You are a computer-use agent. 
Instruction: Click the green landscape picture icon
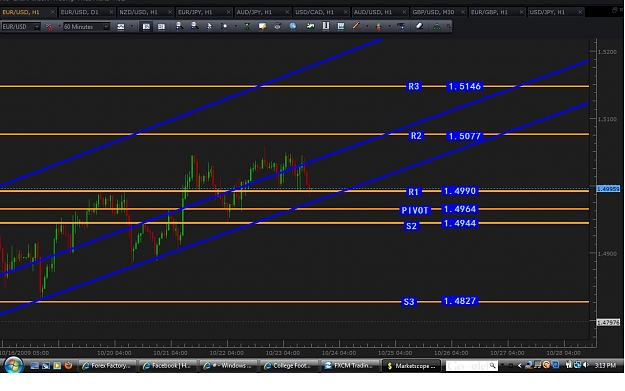pos(311,26)
